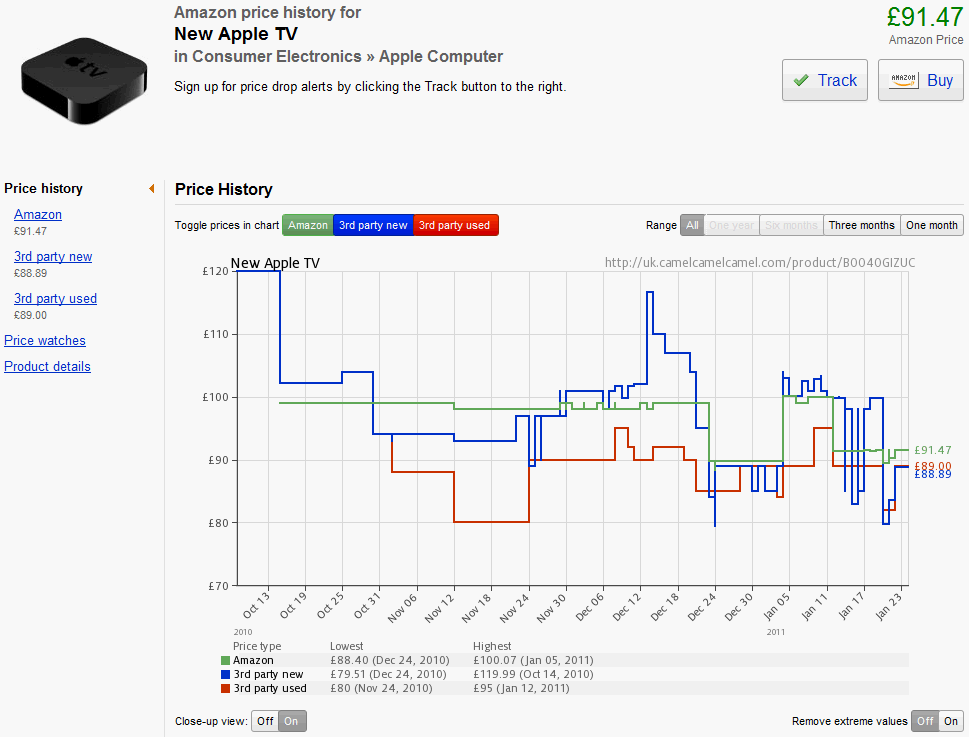
Task: Click the £120 label on the price axis
Action: click(x=215, y=271)
